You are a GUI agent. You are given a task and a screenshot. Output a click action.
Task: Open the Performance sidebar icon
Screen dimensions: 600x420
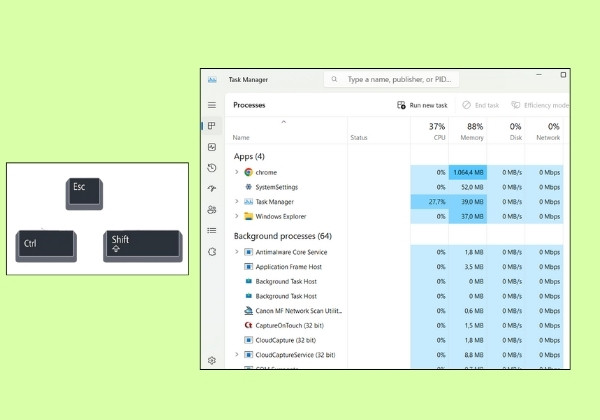click(x=212, y=147)
